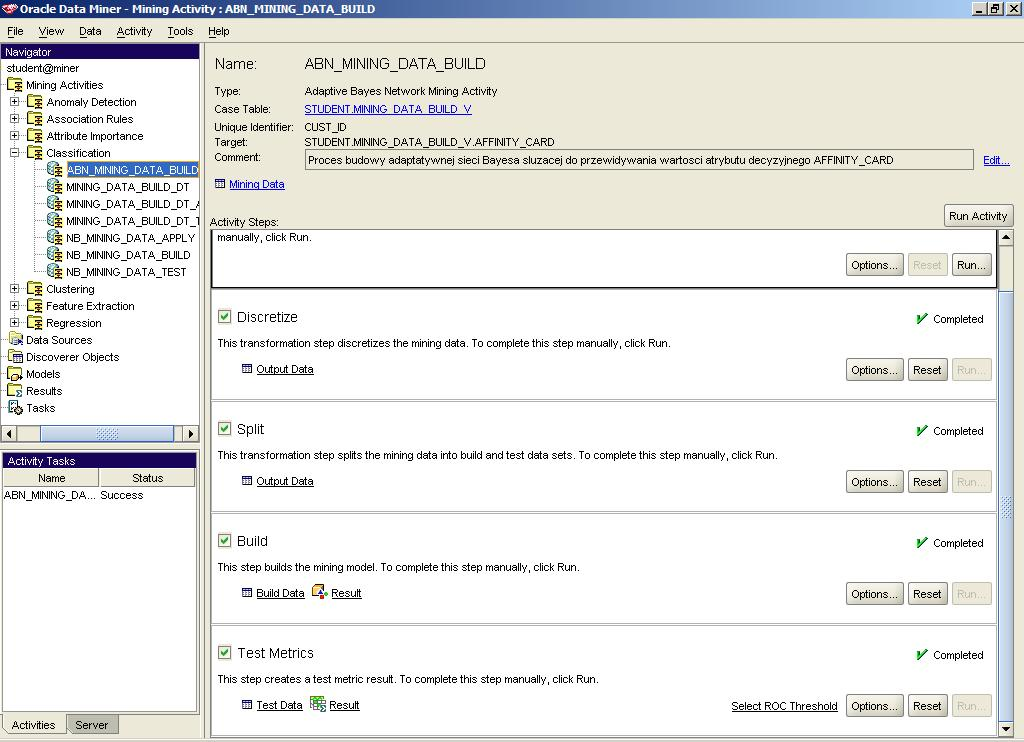Image resolution: width=1024 pixels, height=742 pixels.
Task: Open the Data menu
Action: 90,31
